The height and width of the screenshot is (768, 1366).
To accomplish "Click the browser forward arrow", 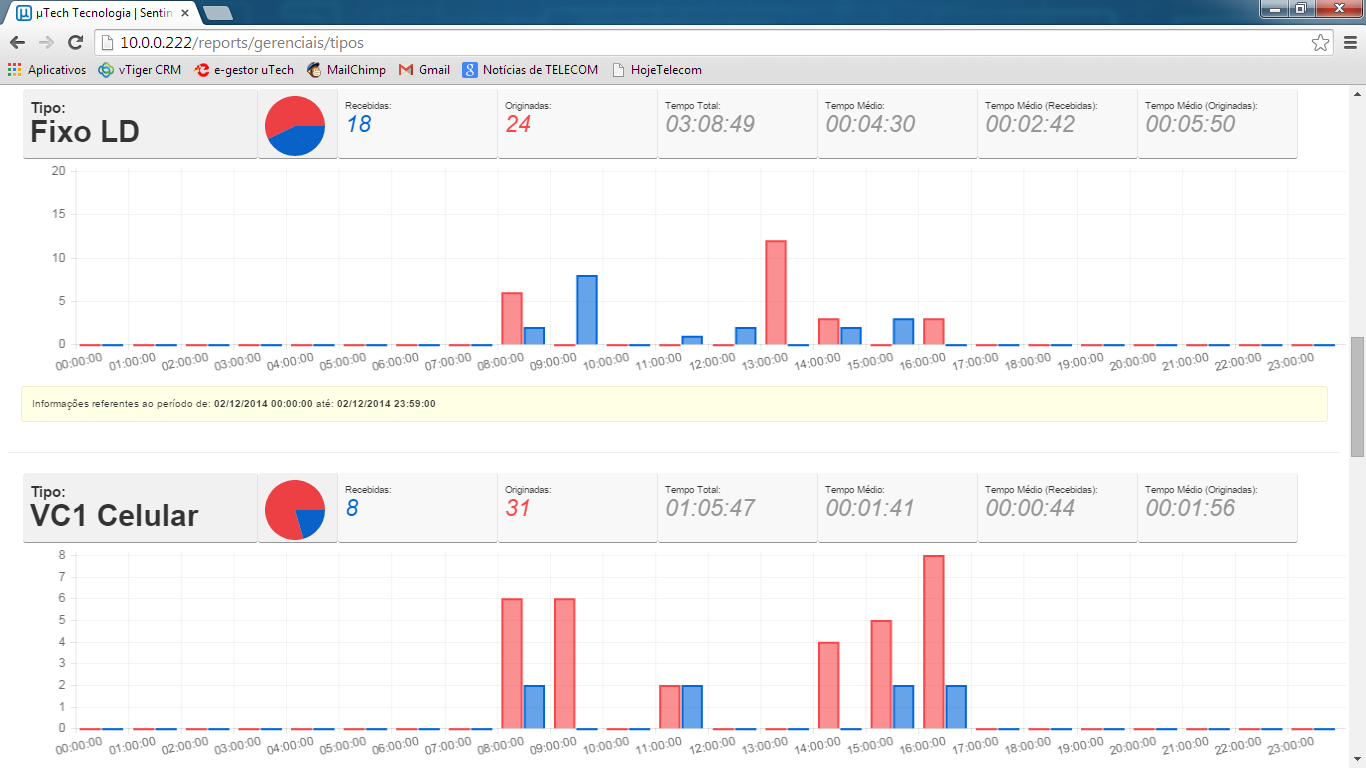I will click(x=46, y=42).
